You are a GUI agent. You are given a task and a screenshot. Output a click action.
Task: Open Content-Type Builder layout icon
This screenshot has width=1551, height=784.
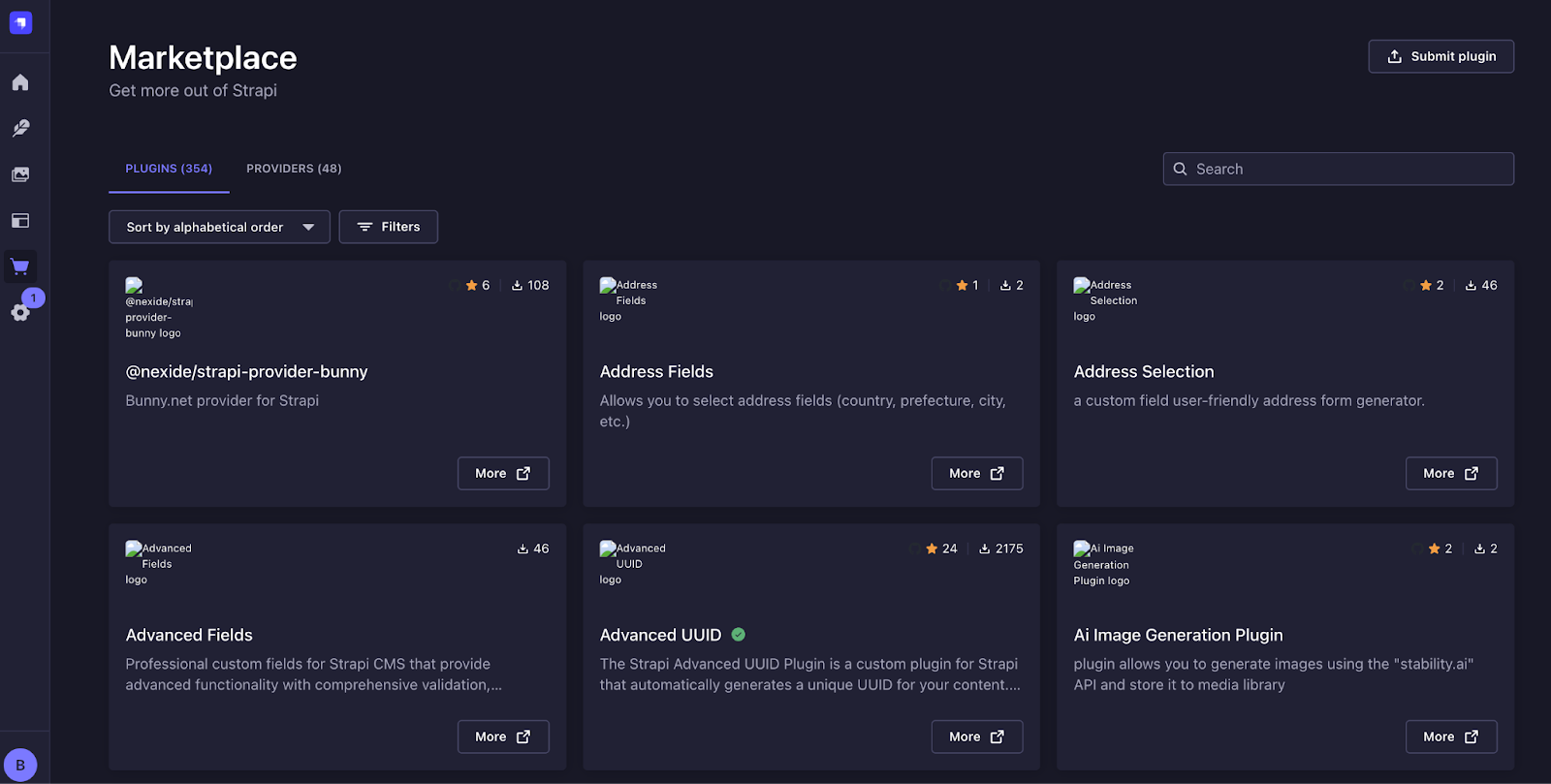coord(20,221)
